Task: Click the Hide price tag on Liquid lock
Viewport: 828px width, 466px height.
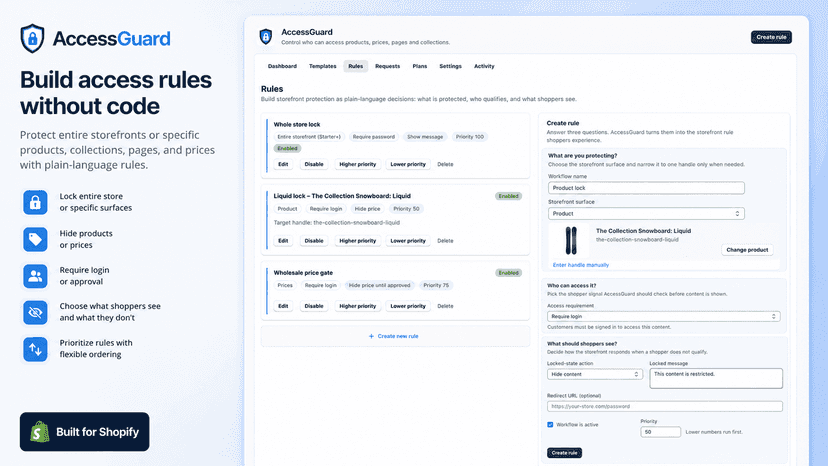Action: [x=367, y=209]
